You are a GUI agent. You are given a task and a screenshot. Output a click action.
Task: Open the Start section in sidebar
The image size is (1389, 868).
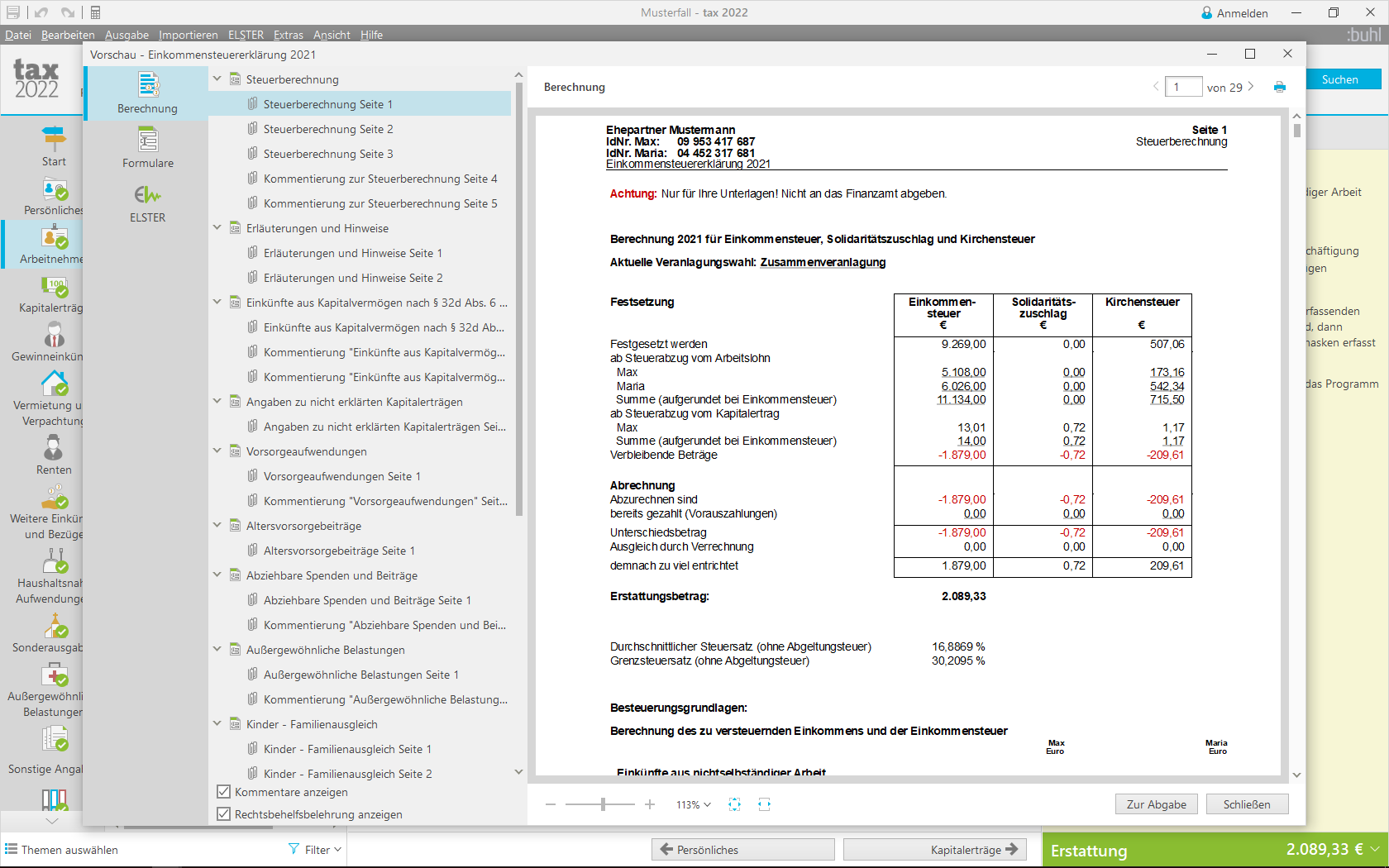point(54,145)
